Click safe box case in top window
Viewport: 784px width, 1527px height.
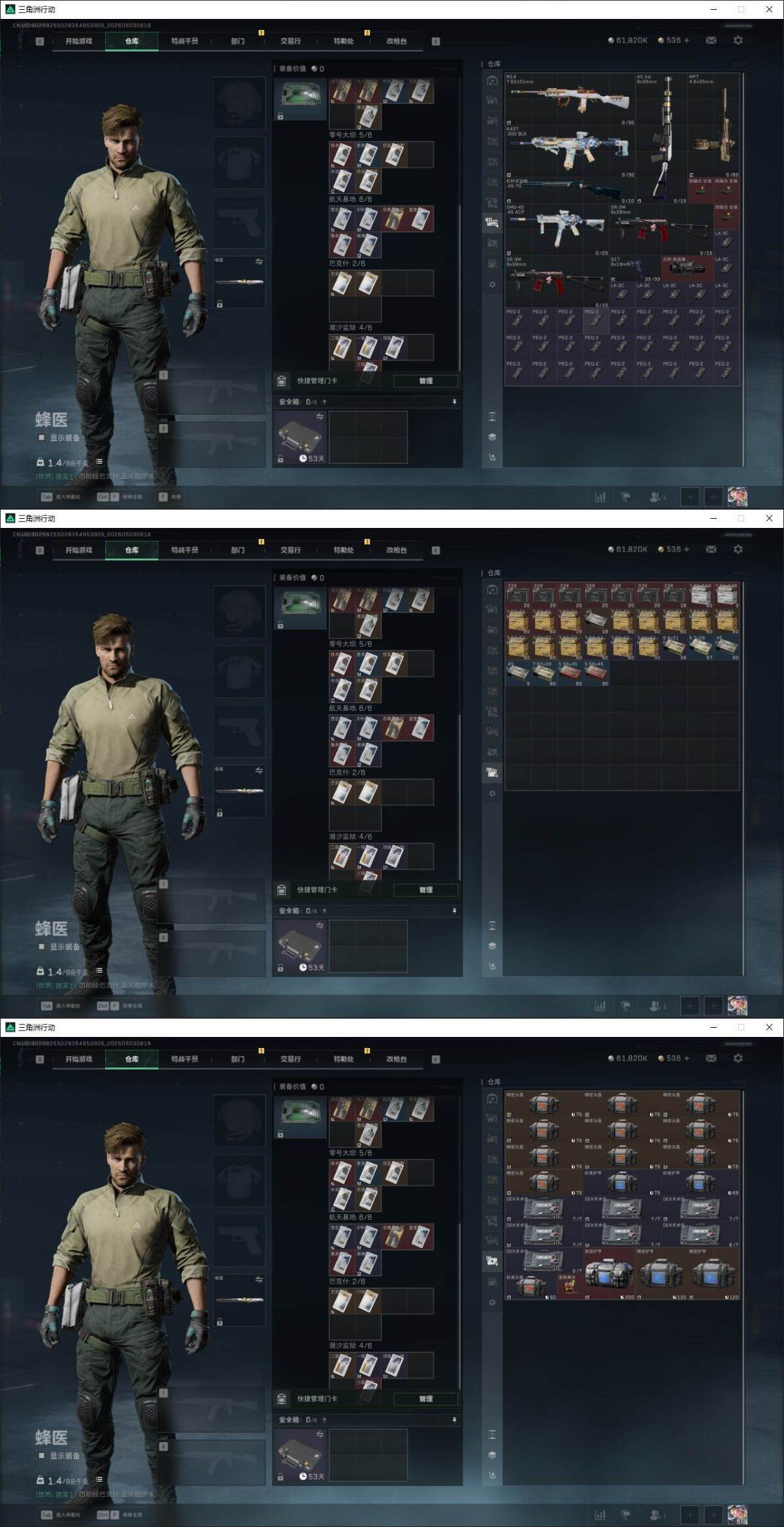(300, 437)
